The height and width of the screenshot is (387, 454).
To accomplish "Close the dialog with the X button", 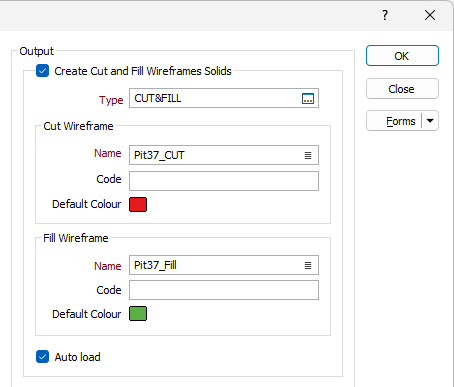I will 430,15.
